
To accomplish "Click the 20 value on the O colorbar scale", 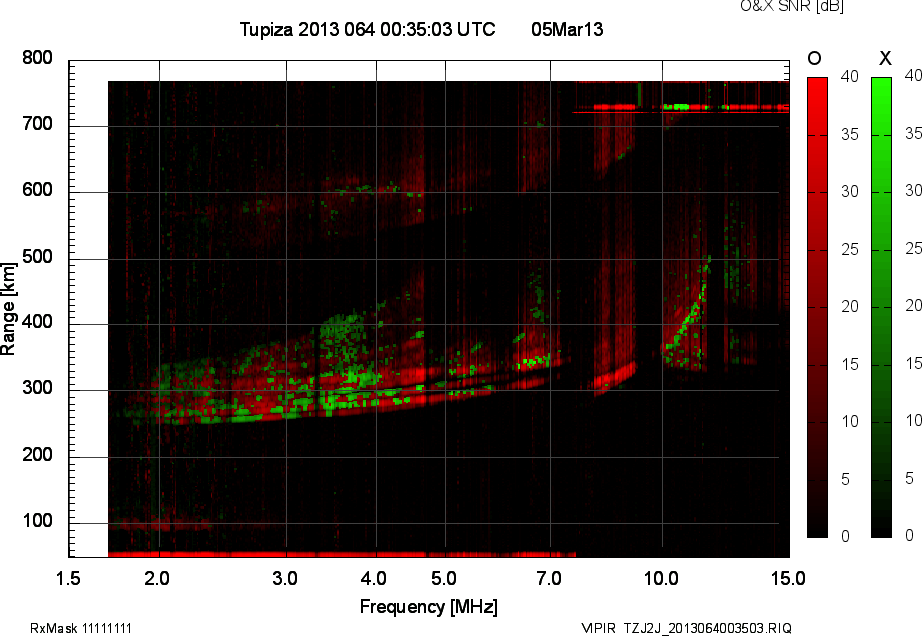I will coord(850,306).
